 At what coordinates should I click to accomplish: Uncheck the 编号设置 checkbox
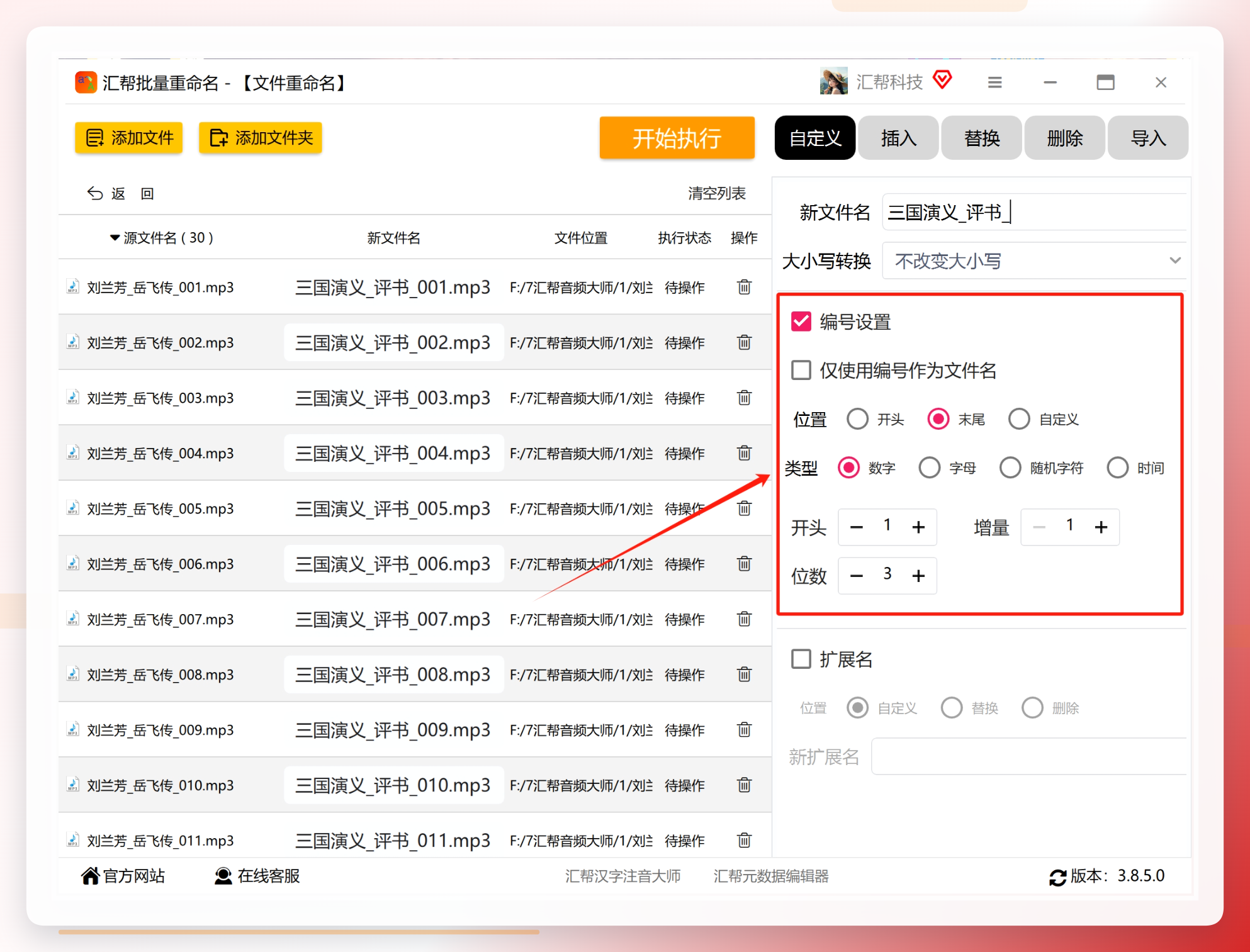click(801, 322)
